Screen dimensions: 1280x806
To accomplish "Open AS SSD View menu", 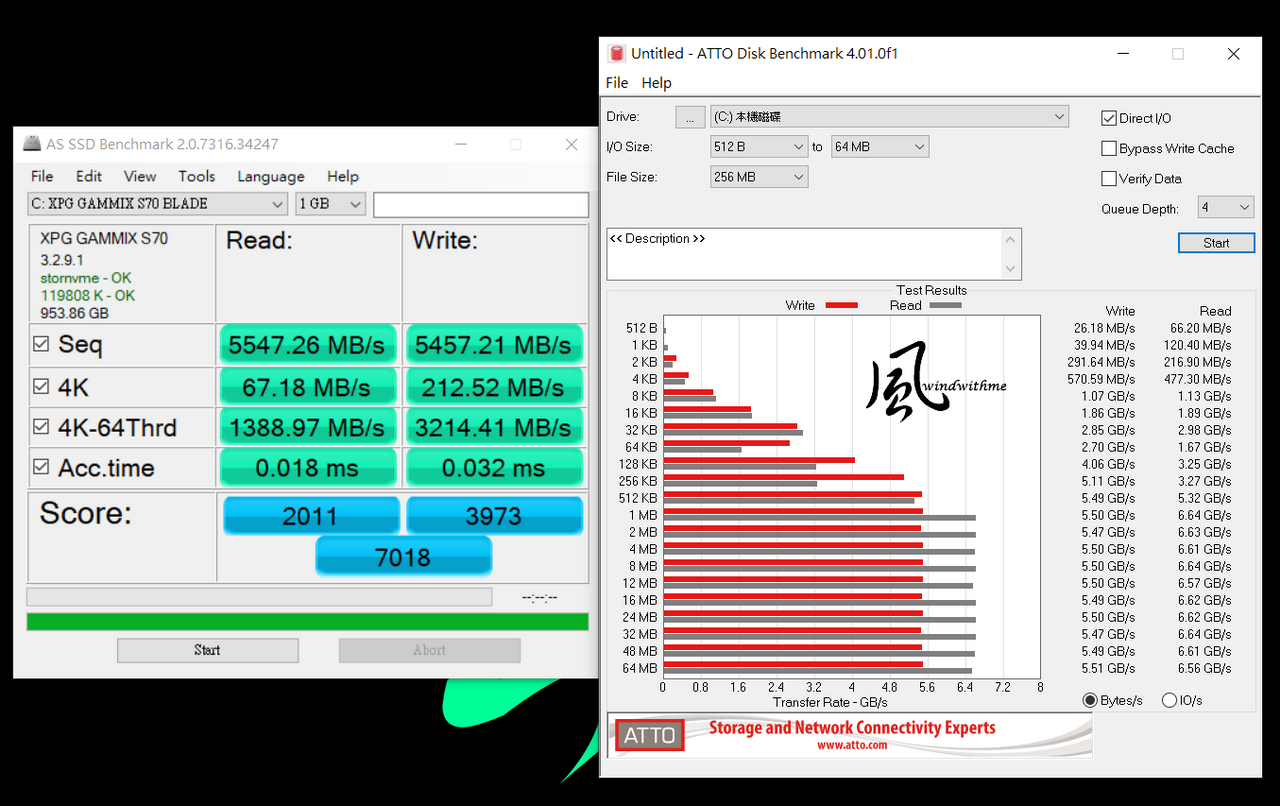I will click(140, 176).
